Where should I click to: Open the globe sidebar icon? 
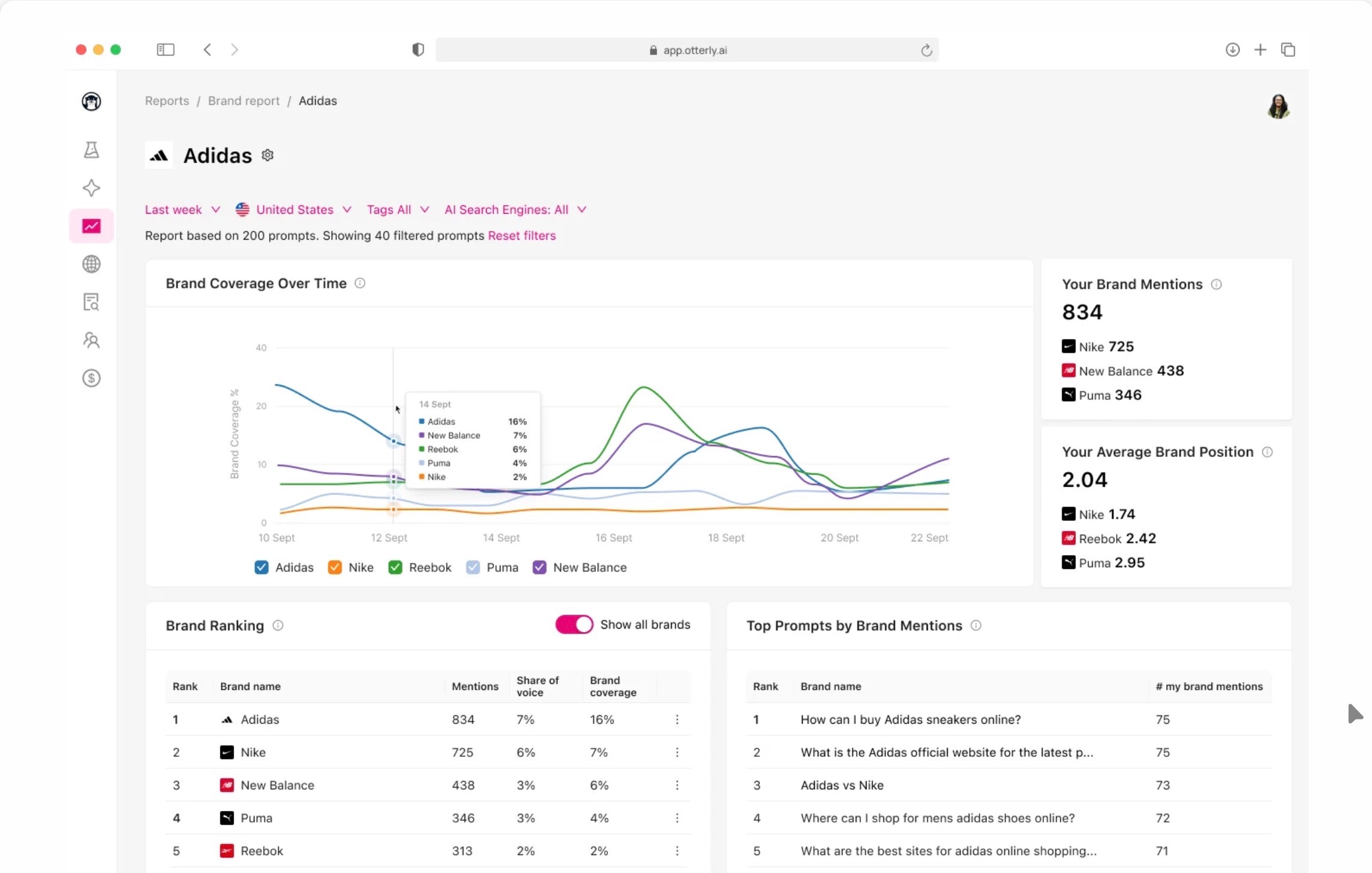pos(91,264)
